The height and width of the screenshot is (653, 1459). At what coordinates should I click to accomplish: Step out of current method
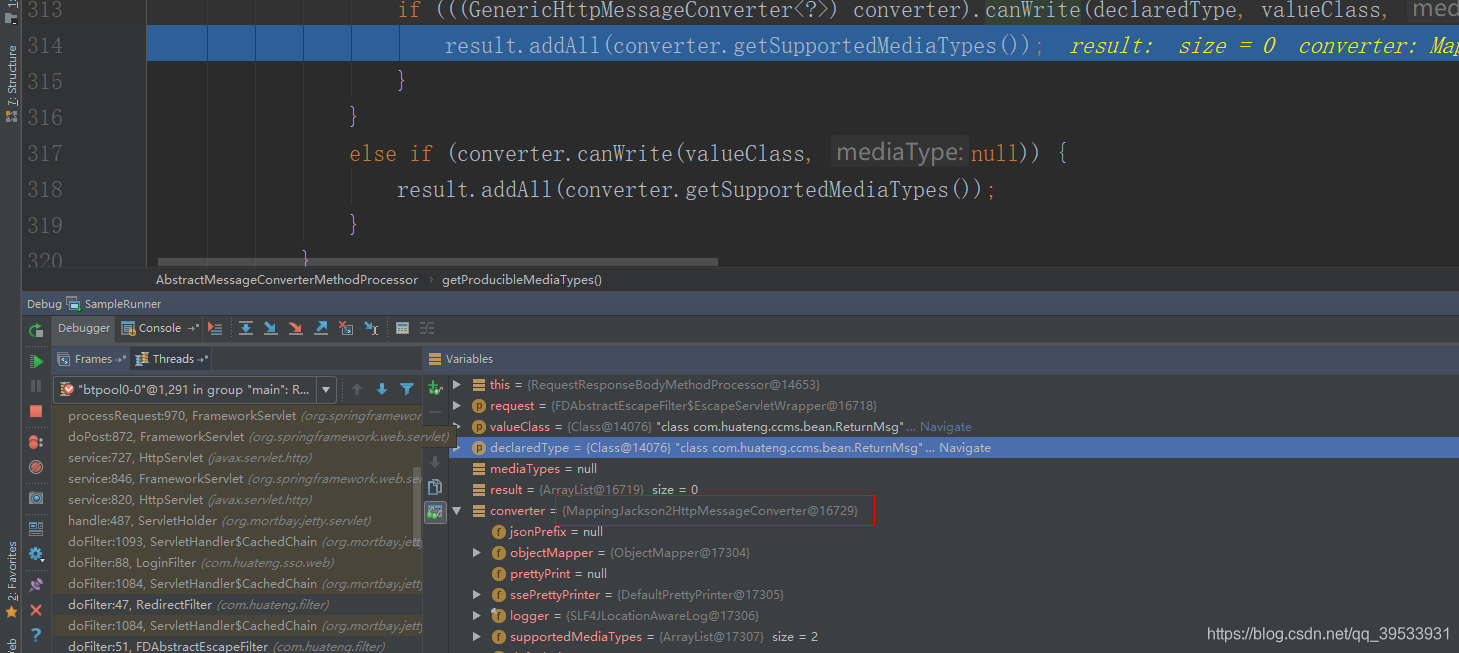coord(321,328)
